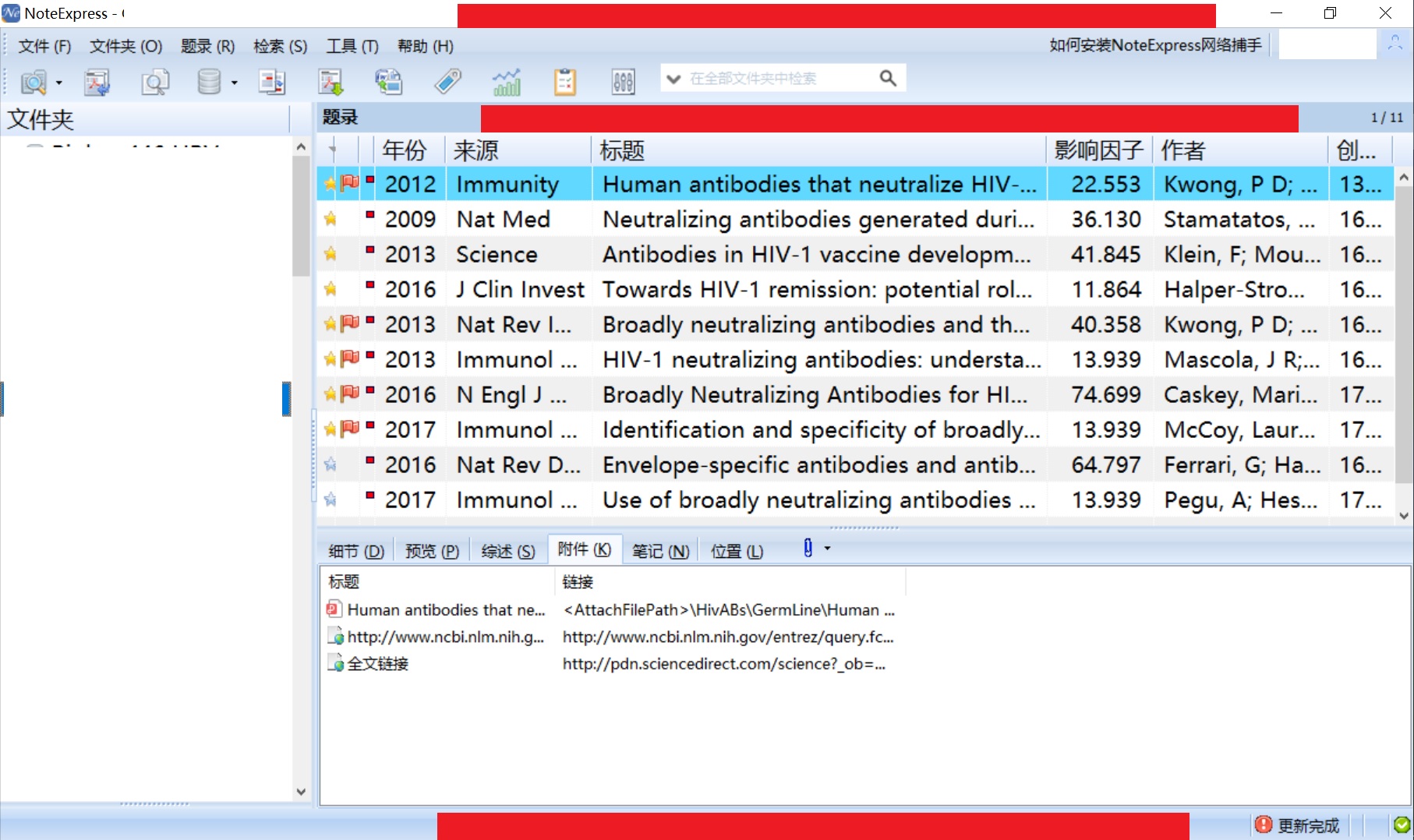This screenshot has height=840, width=1414.
Task: Switch to the 预览 (P) tab
Action: click(x=432, y=551)
